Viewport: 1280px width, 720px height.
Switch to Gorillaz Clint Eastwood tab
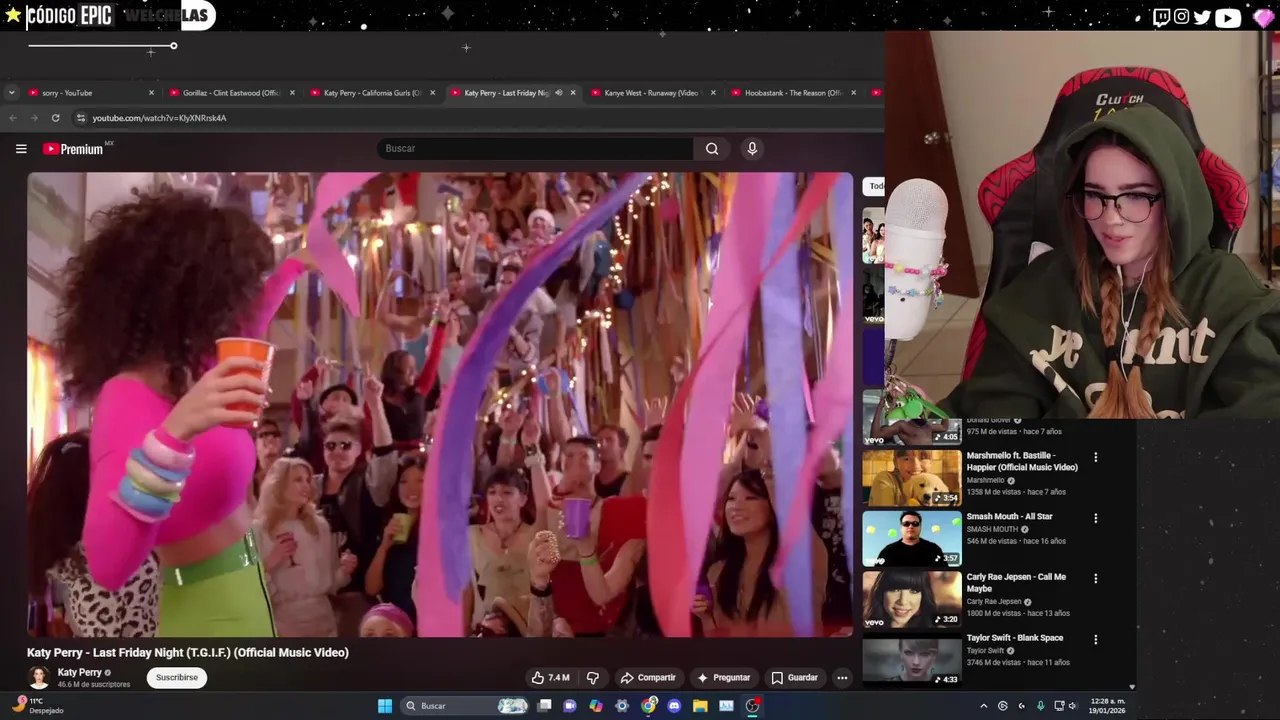click(231, 93)
